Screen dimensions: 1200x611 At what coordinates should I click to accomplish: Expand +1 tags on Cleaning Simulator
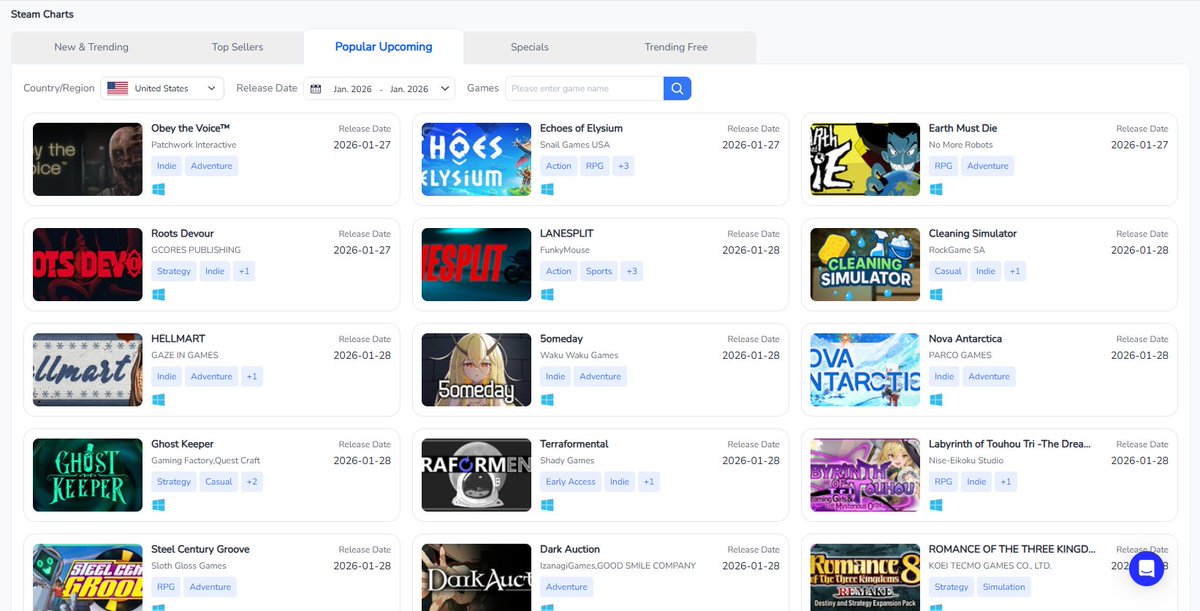1015,271
